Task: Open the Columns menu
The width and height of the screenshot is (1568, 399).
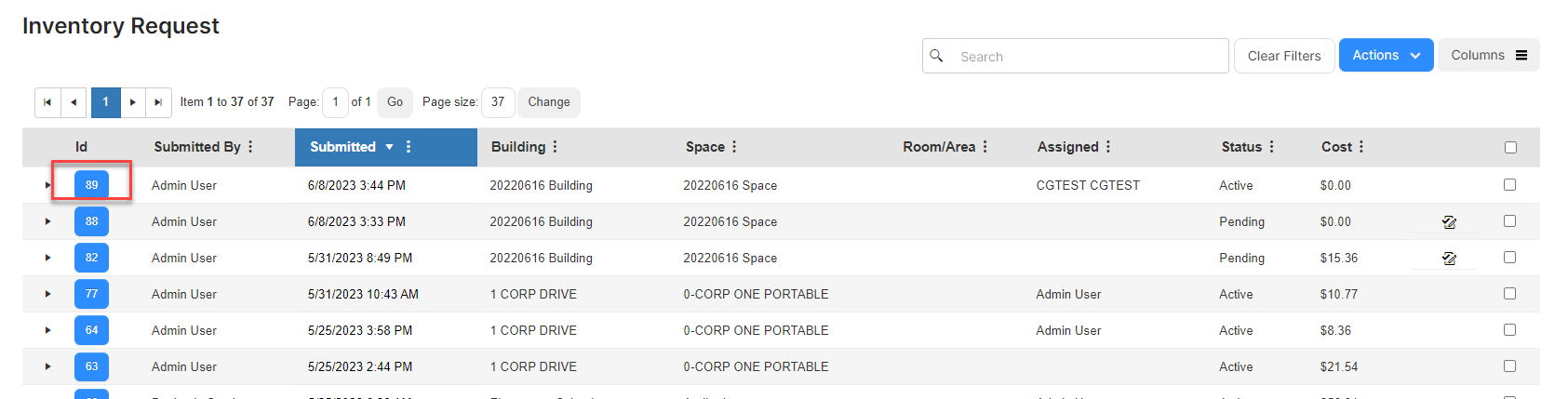Action: [x=1488, y=56]
